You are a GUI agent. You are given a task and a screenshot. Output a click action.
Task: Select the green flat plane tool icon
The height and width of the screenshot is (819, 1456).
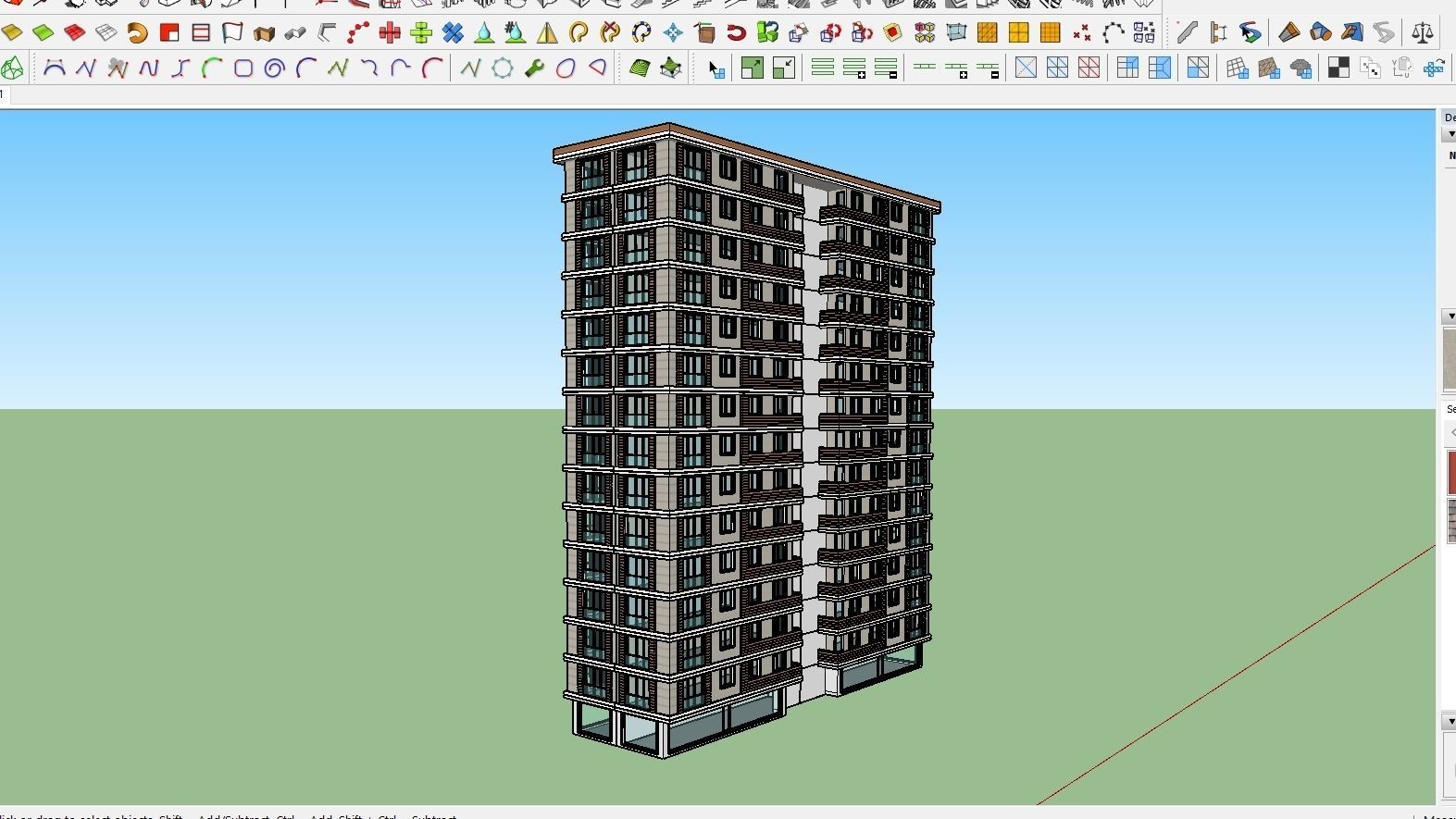44,33
